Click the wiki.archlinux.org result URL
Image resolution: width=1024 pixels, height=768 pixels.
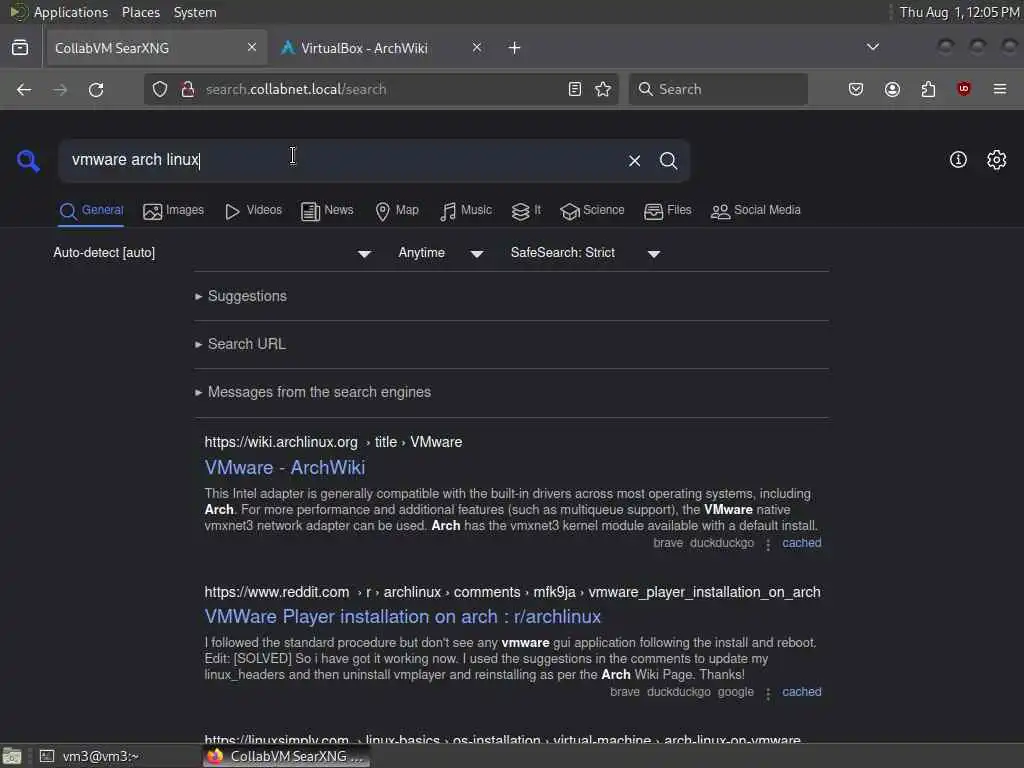pyautogui.click(x=333, y=443)
